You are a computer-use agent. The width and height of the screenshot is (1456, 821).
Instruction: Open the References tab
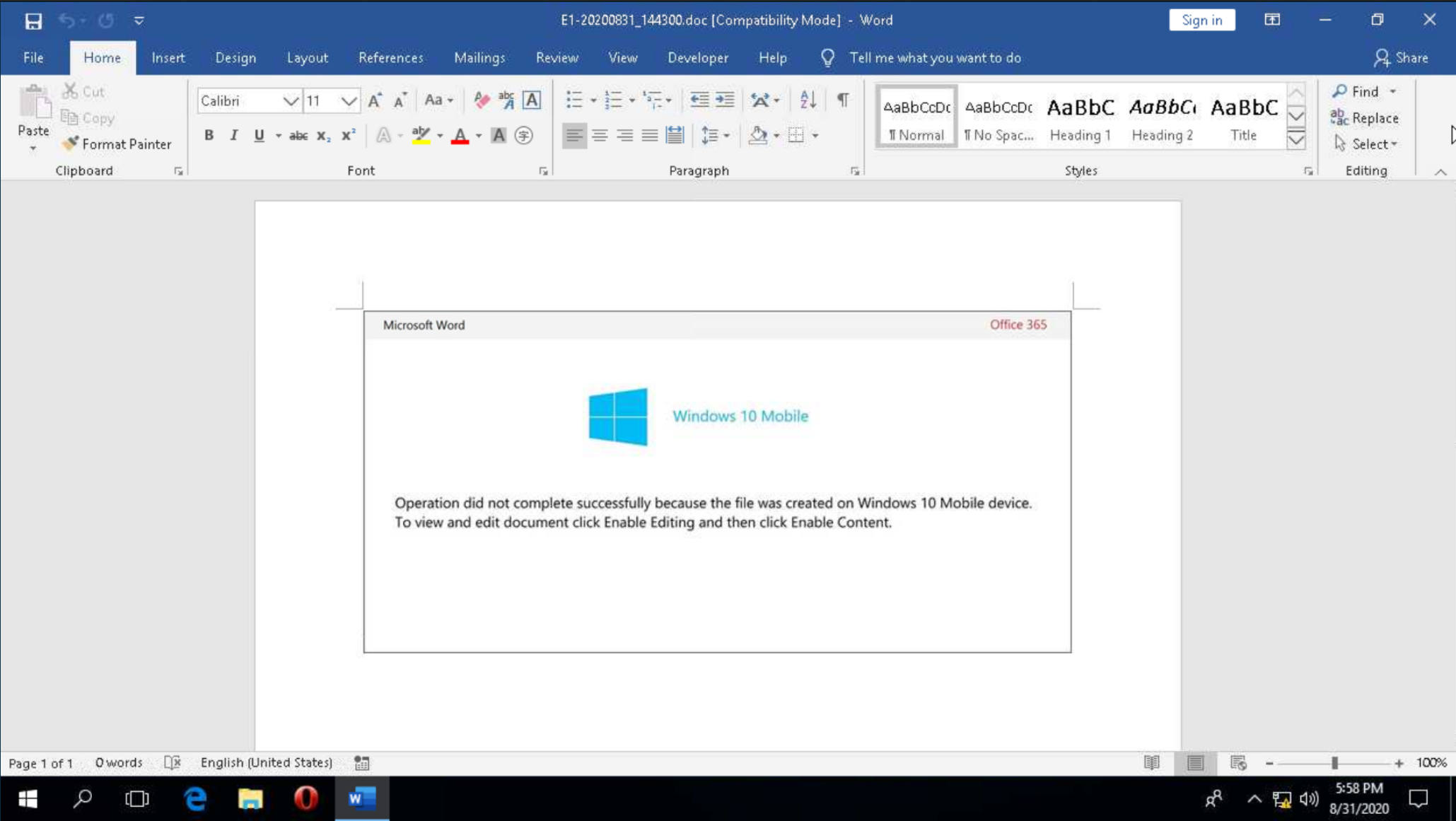[x=390, y=58]
